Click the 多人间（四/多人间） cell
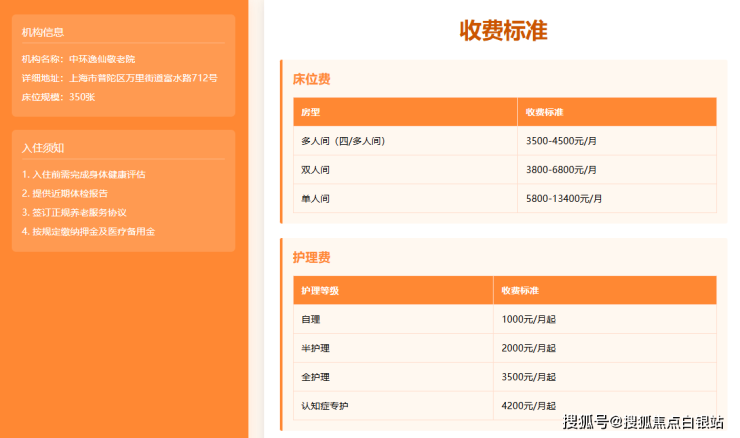 pos(405,141)
